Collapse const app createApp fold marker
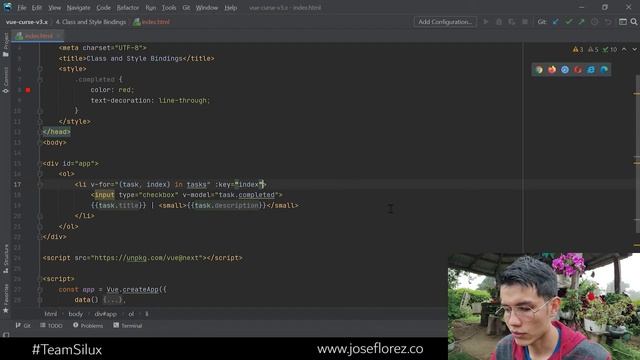 tap(40, 289)
